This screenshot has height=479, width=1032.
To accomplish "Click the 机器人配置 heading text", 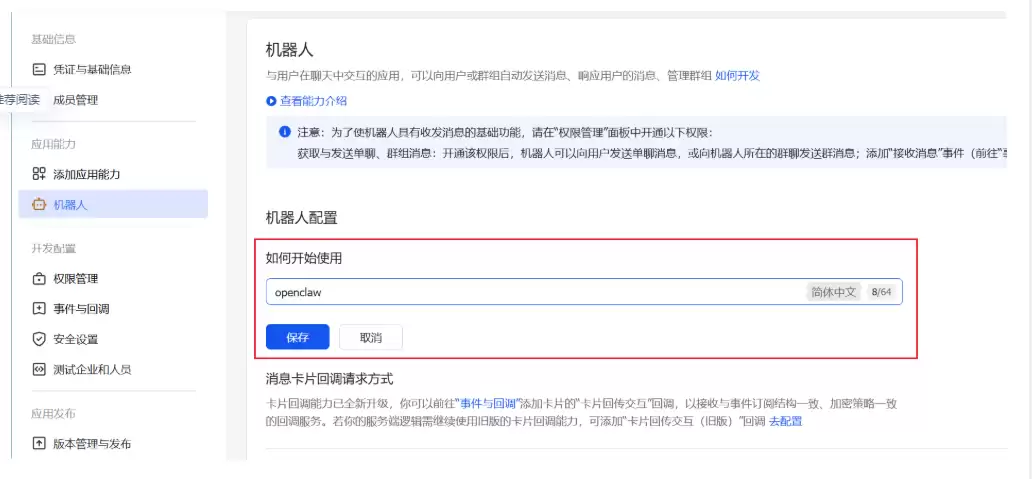I will pyautogui.click(x=301, y=218).
